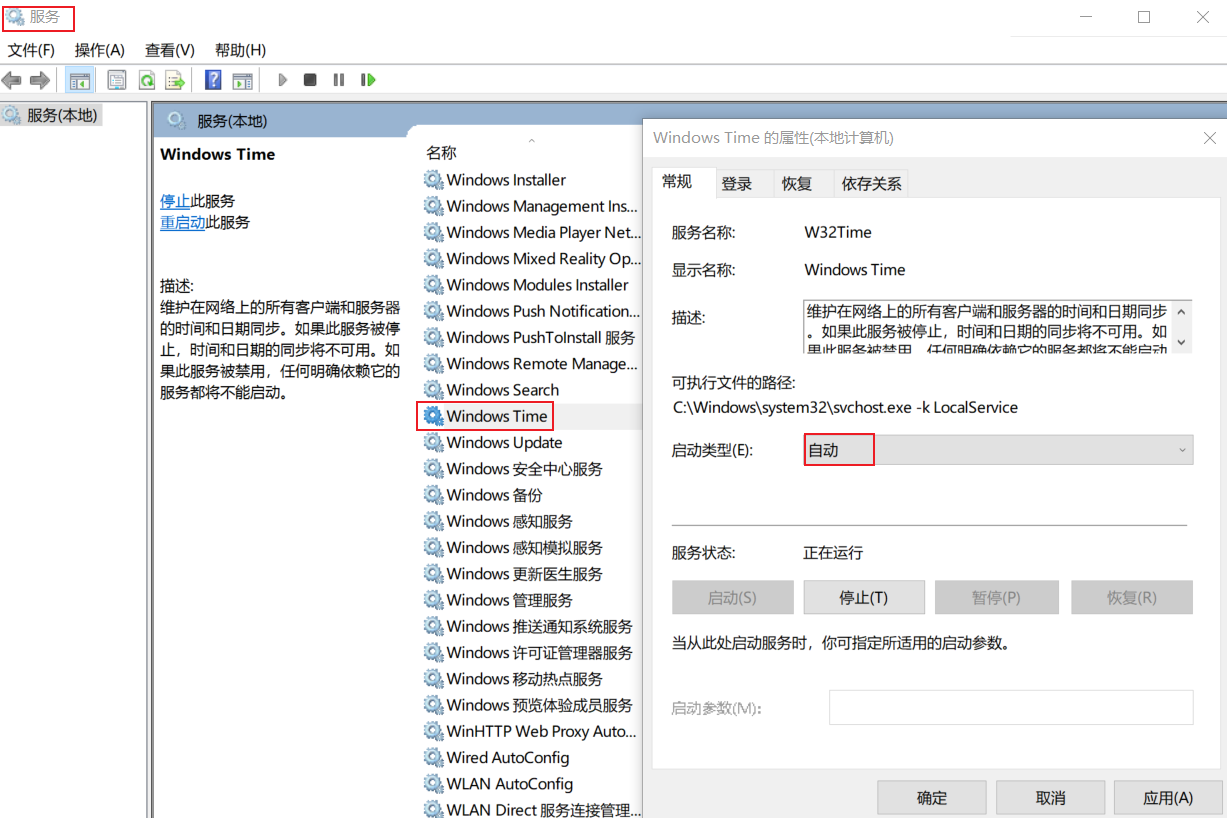Viewport: 1227px width, 818px height.
Task: Click the Back navigation arrow icon
Action: [x=12, y=80]
